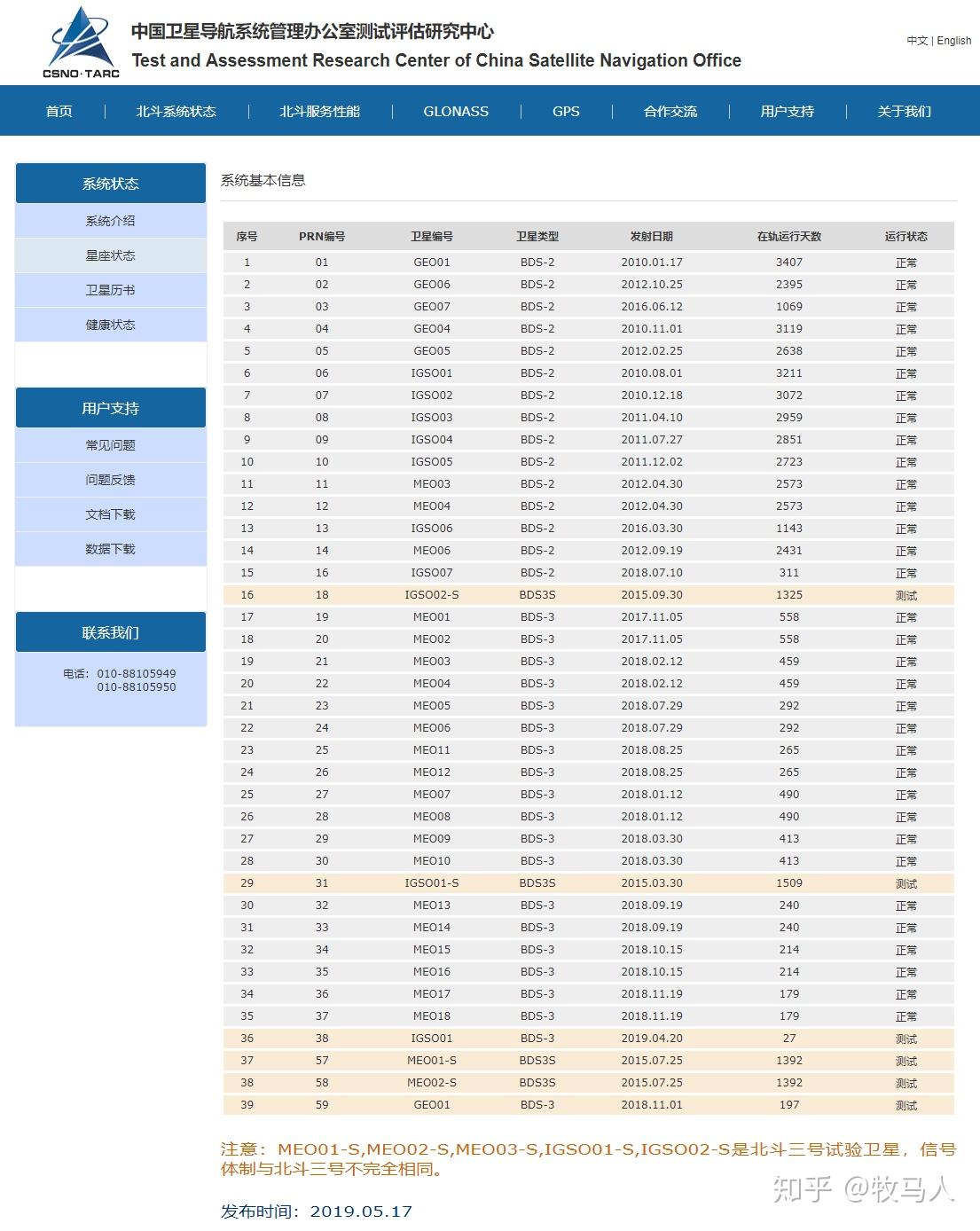
Task: Open the 数据下载 sidebar link
Action: point(111,549)
